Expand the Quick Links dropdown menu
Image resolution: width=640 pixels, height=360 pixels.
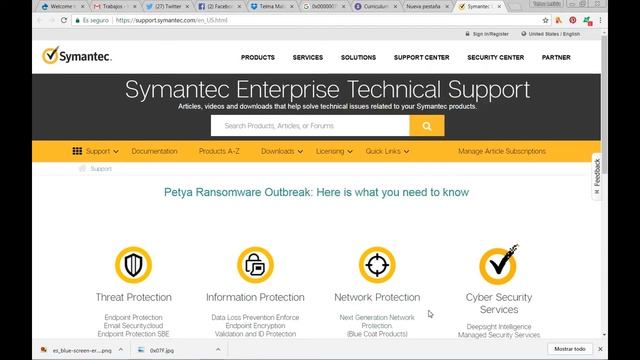coord(387,151)
